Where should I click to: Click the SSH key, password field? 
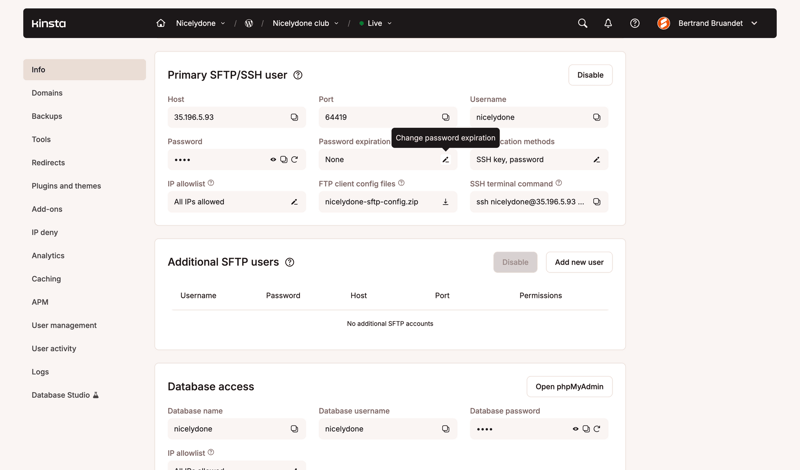point(539,160)
